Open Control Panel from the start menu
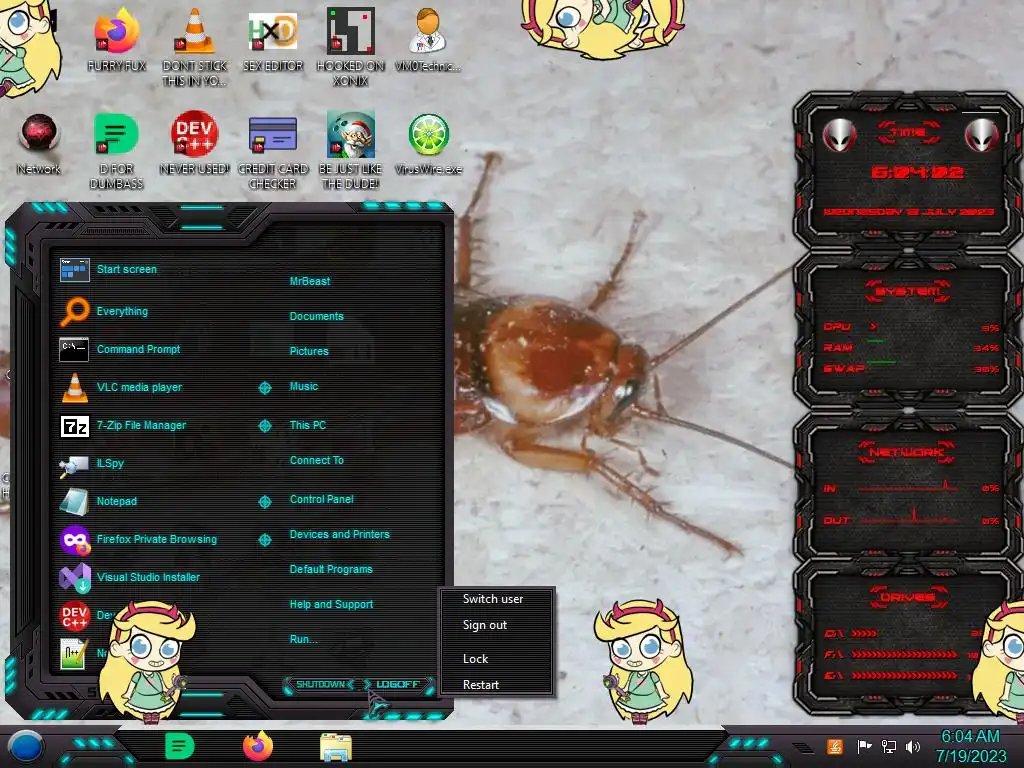 click(x=322, y=499)
